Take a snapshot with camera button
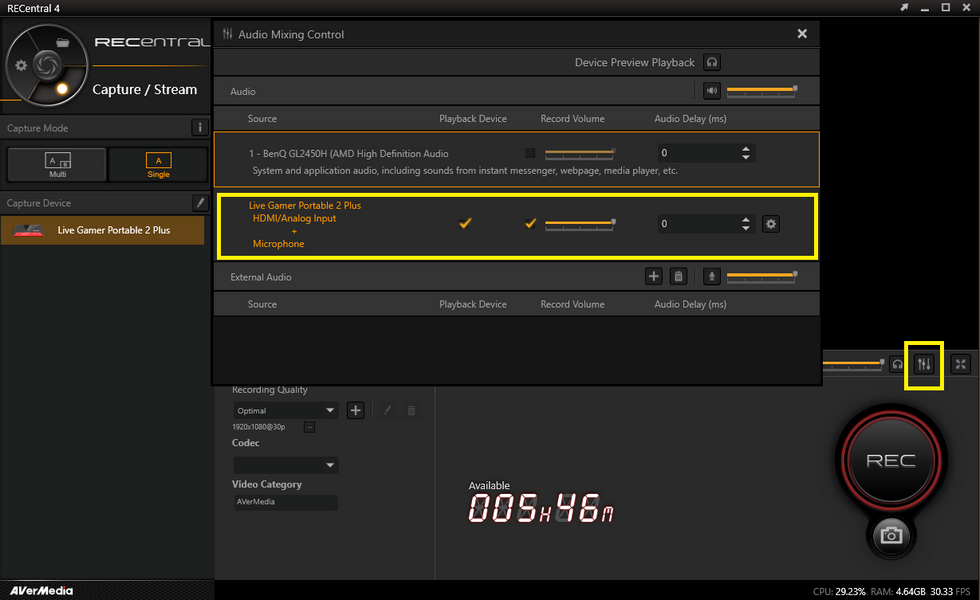The image size is (980, 600). click(891, 536)
